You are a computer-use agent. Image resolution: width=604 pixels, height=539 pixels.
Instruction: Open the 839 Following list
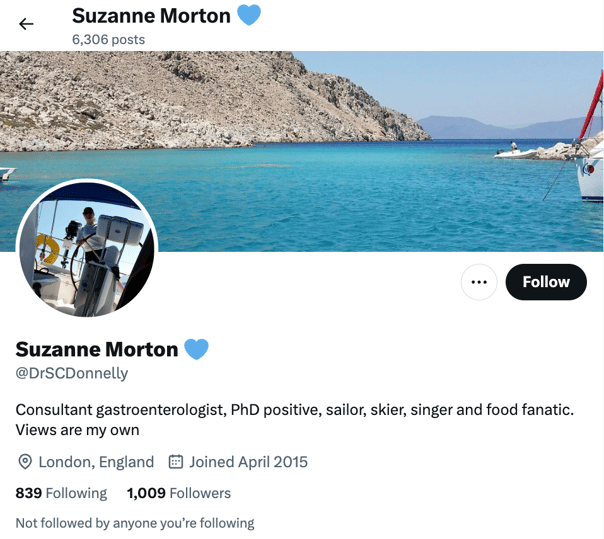(x=61, y=493)
